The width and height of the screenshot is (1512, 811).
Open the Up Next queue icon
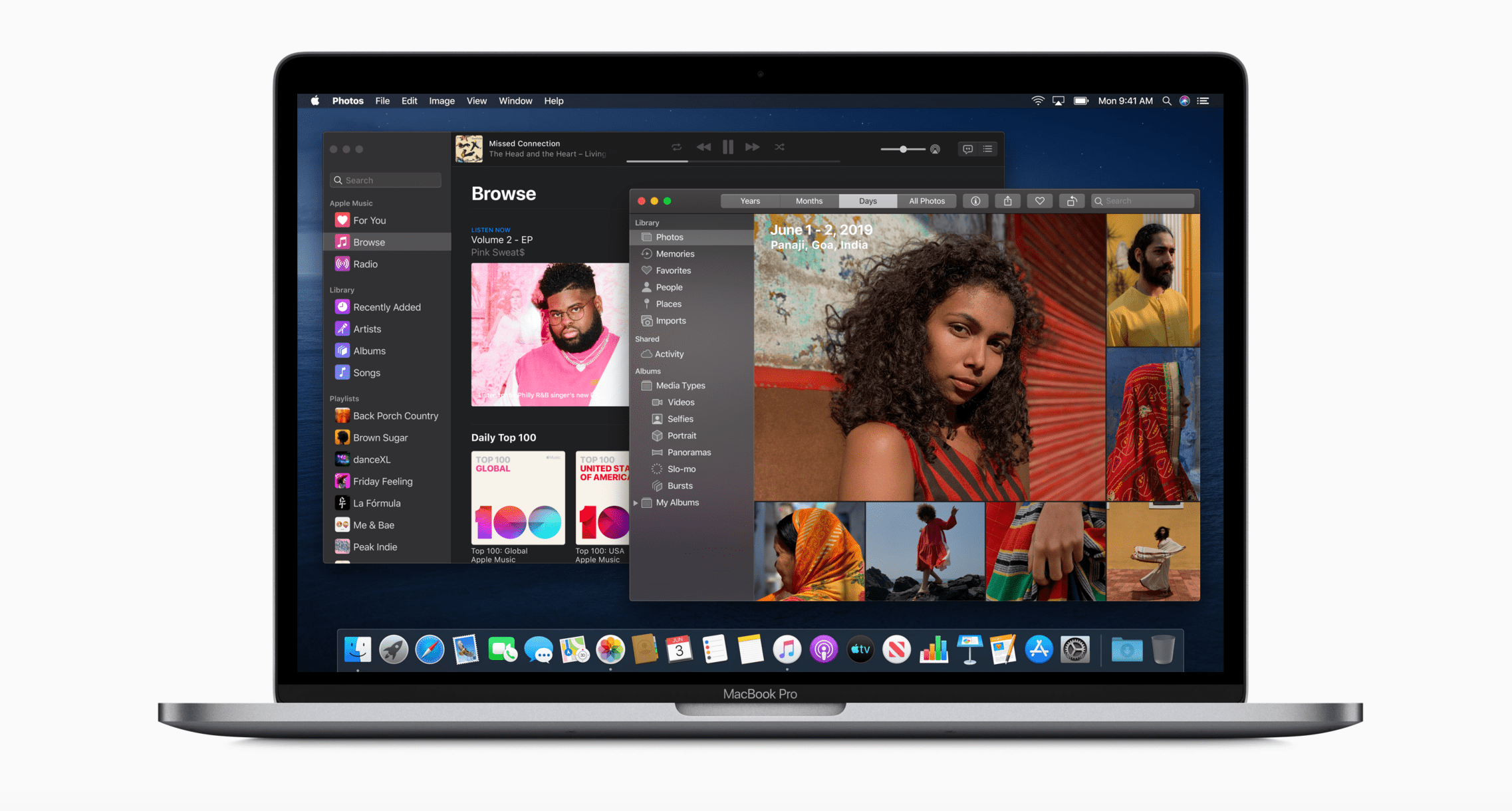pyautogui.click(x=987, y=148)
